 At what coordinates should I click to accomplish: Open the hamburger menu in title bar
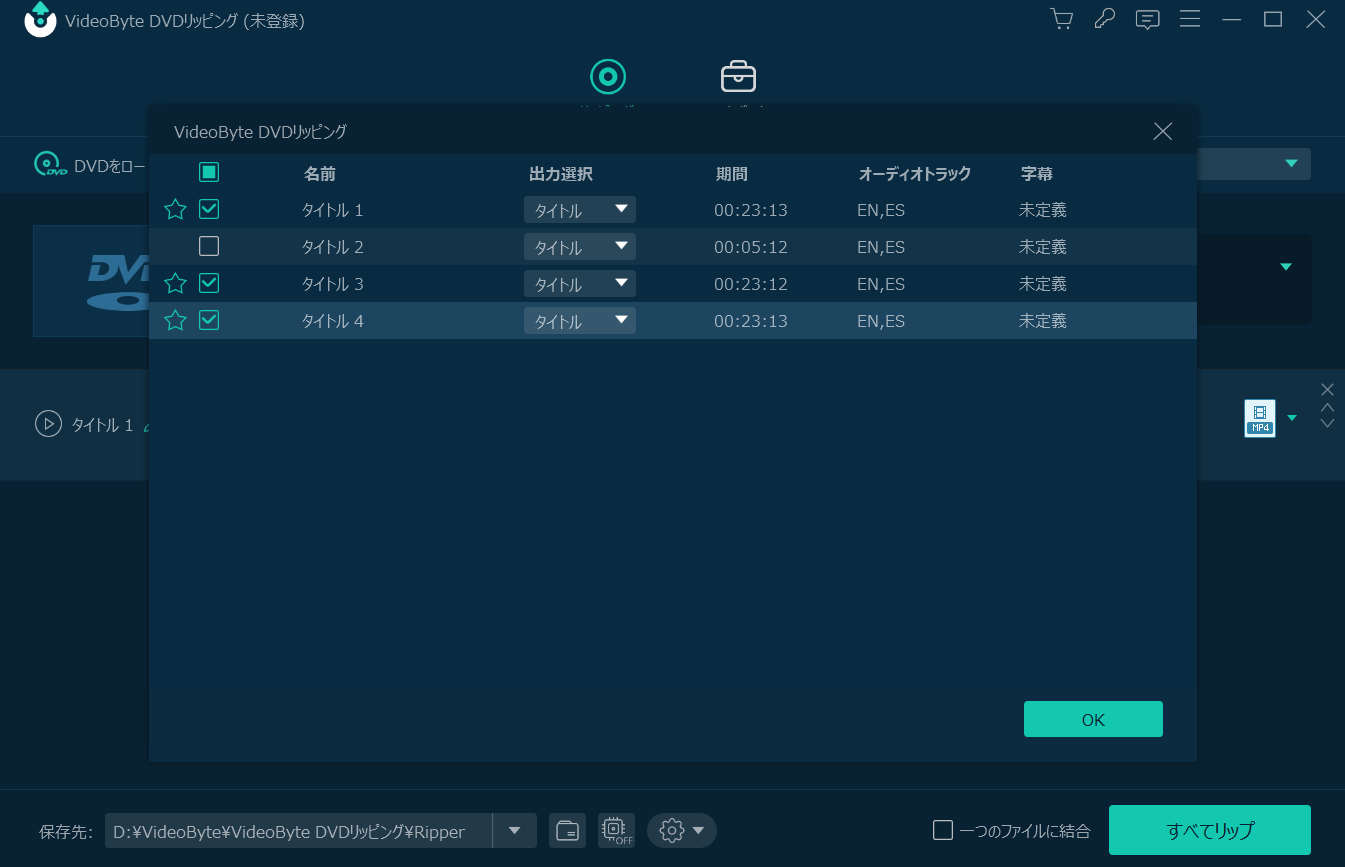[x=1190, y=19]
